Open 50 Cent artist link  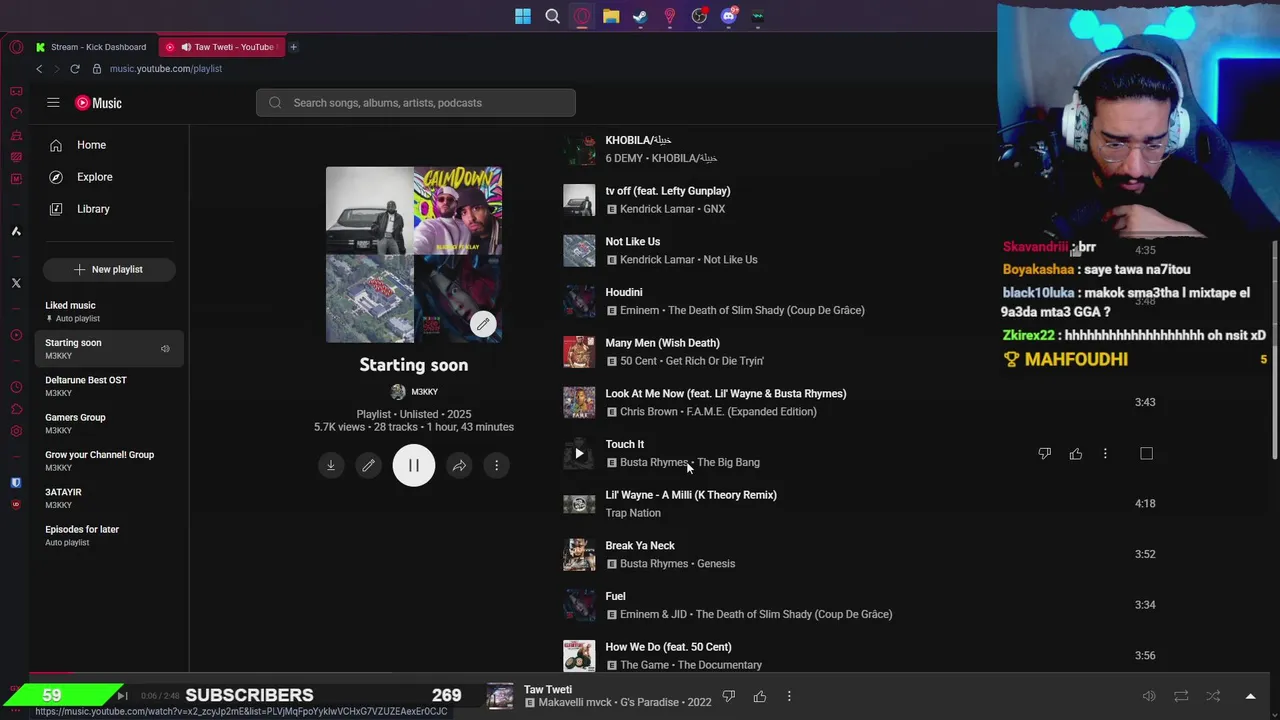[x=641, y=361]
